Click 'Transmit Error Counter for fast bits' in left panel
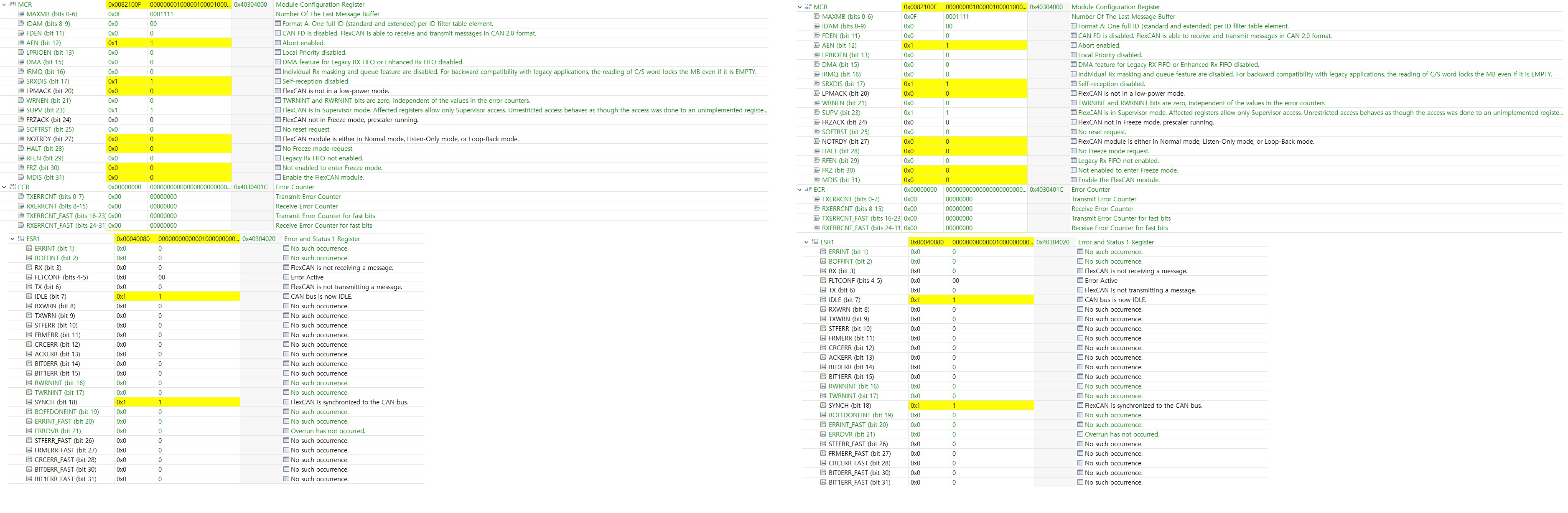 [326, 216]
